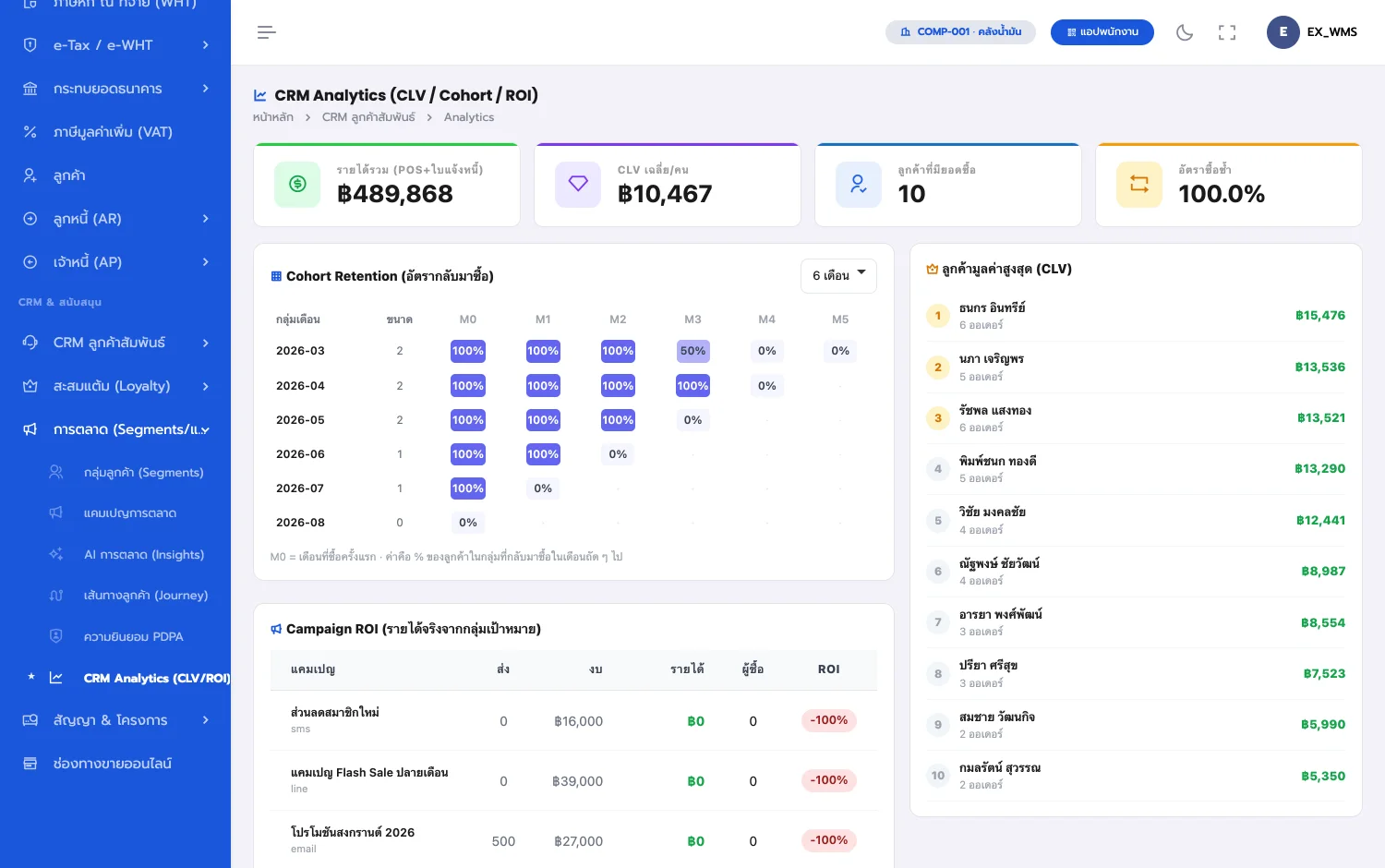Open the user avatar E icon
1385x868 pixels.
coord(1283,32)
